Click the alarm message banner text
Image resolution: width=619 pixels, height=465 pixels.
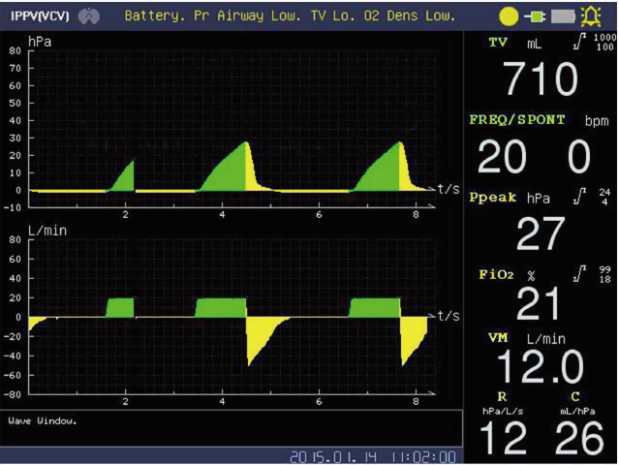coord(290,16)
